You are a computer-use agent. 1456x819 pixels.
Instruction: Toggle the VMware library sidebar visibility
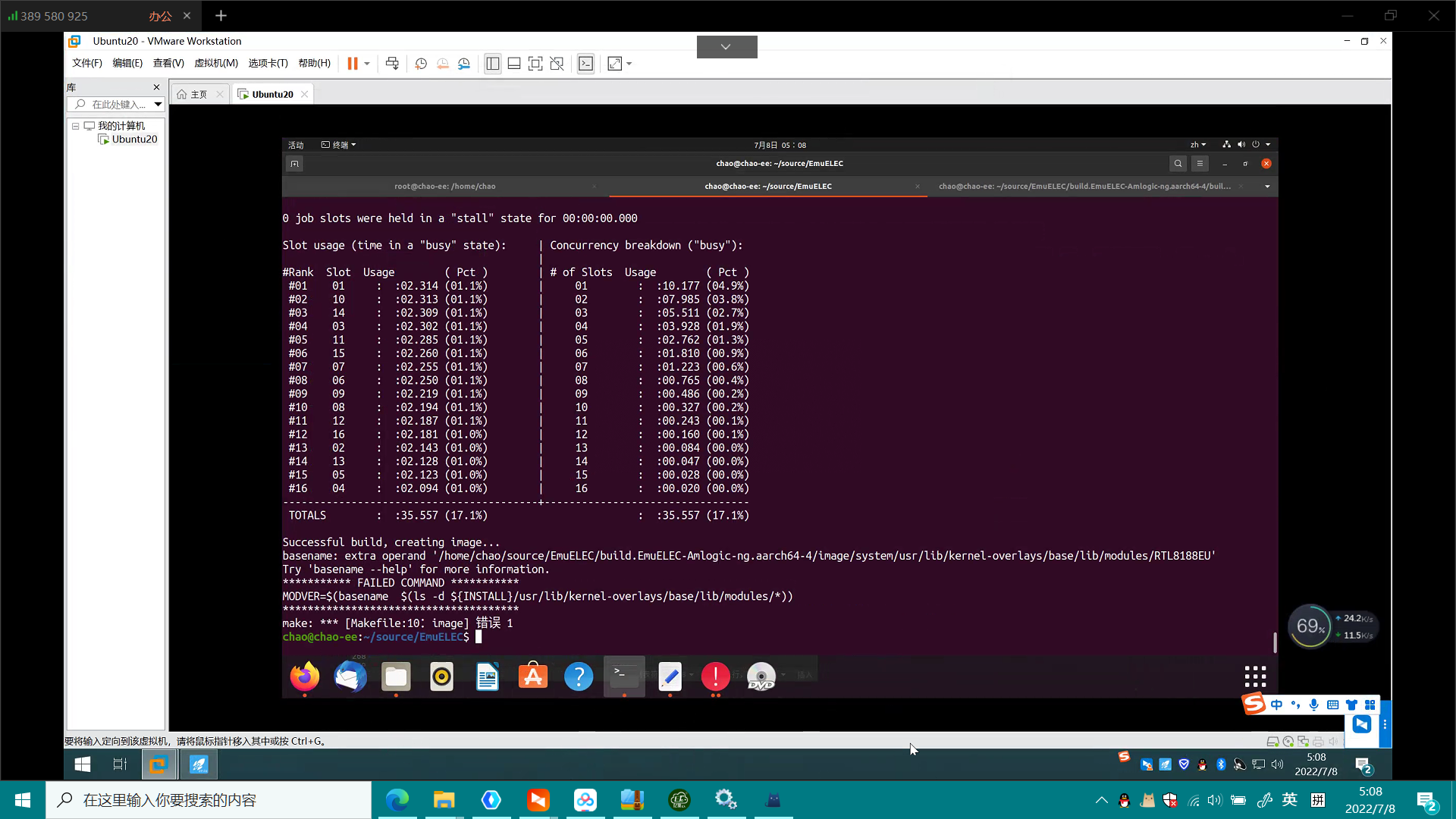(493, 64)
